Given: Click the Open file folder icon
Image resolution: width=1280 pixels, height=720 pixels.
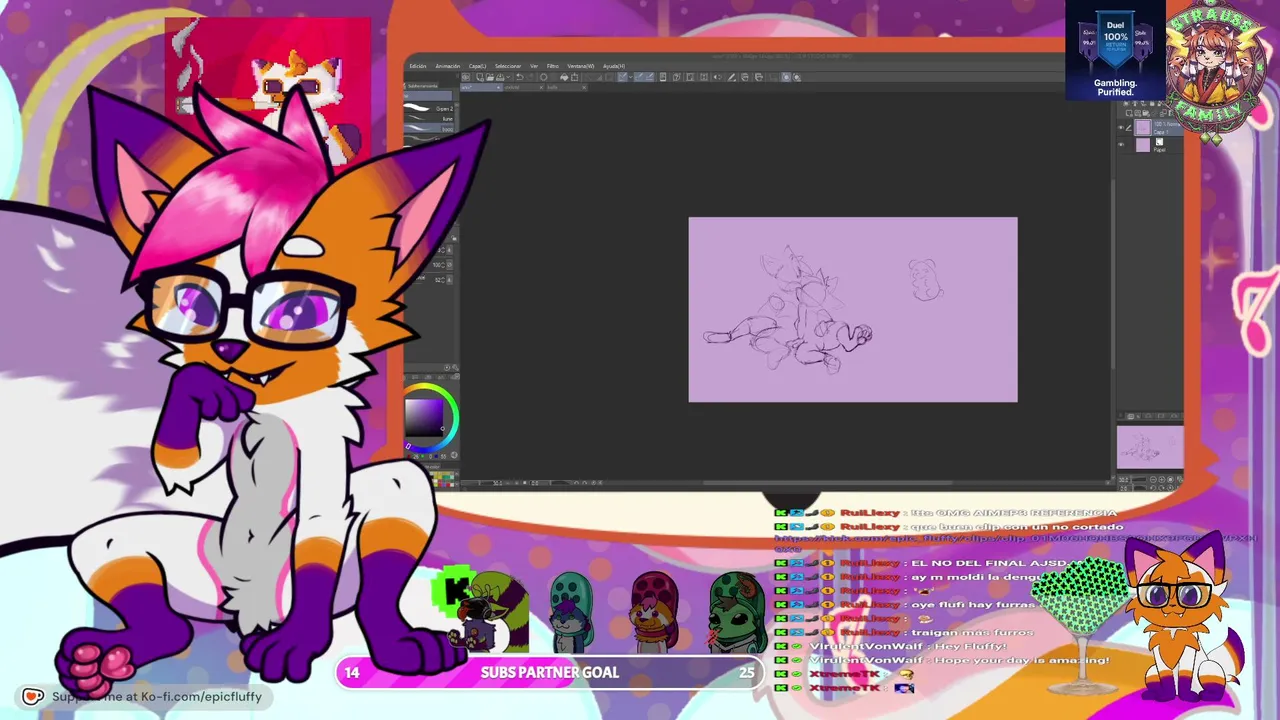Looking at the screenshot, I should point(490,77).
